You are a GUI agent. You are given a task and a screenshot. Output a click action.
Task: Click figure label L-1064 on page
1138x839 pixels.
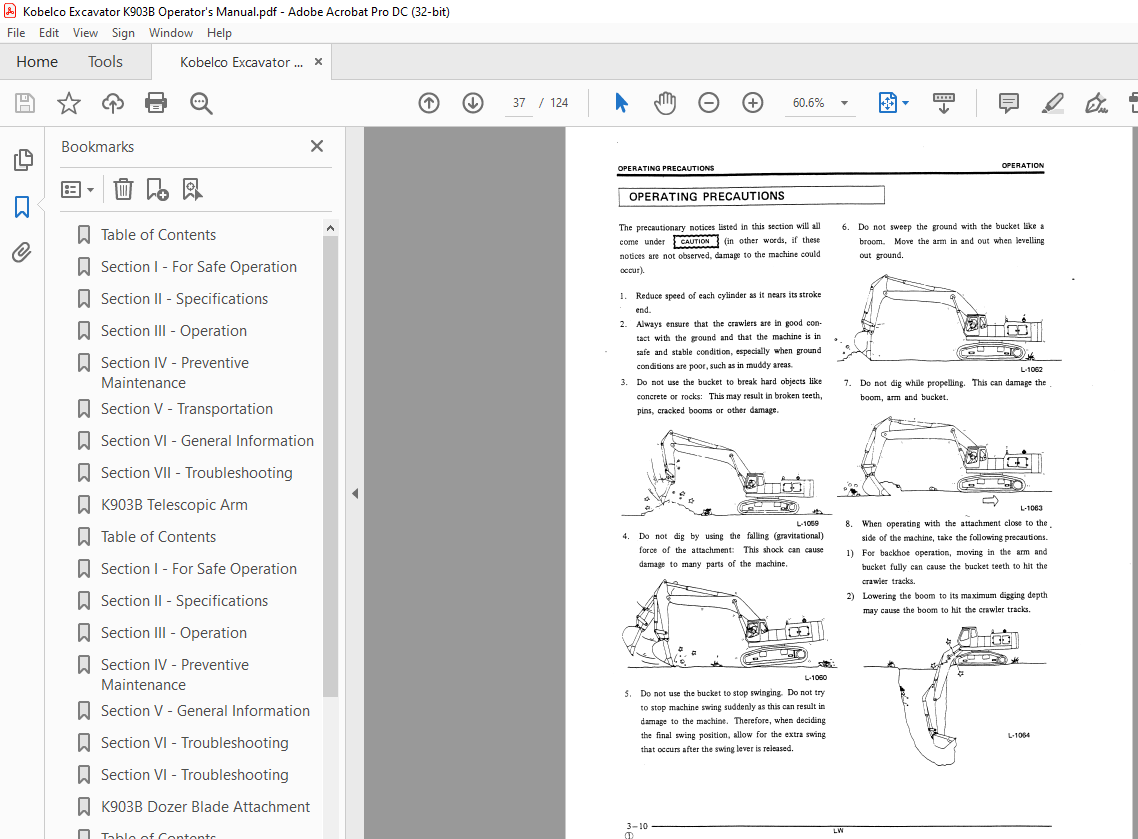(1019, 735)
